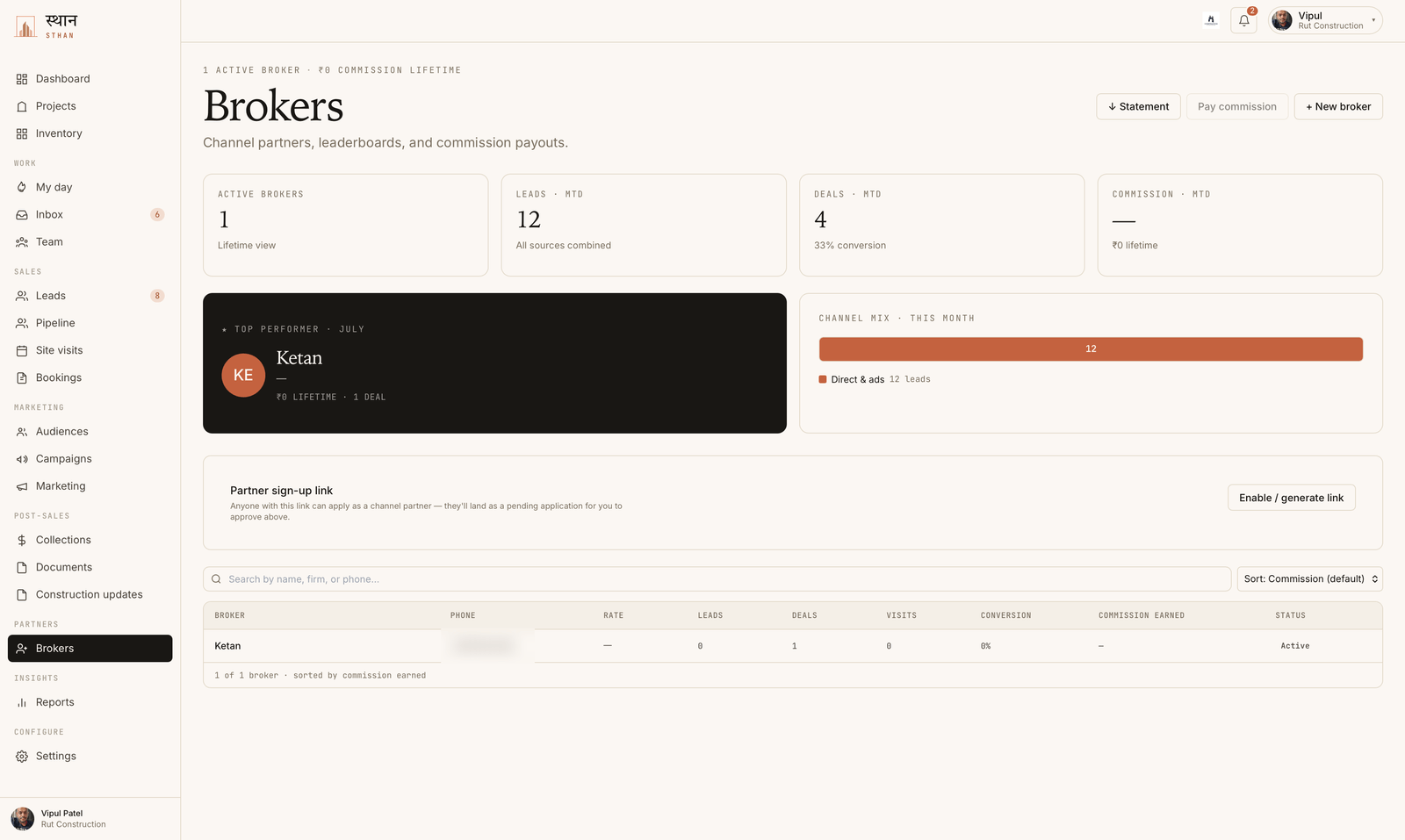This screenshot has width=1405, height=840.
Task: Click the Bookings document icon
Action: (22, 377)
